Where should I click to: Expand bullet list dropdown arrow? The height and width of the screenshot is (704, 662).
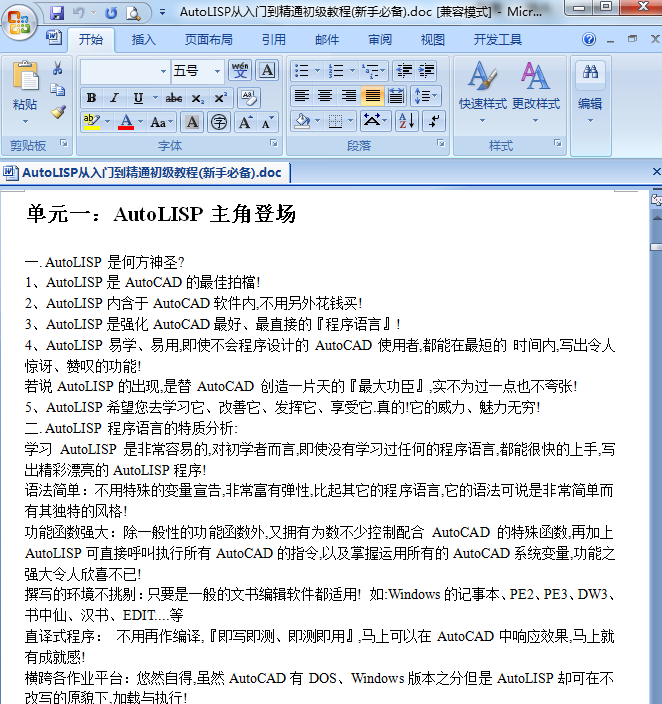317,70
